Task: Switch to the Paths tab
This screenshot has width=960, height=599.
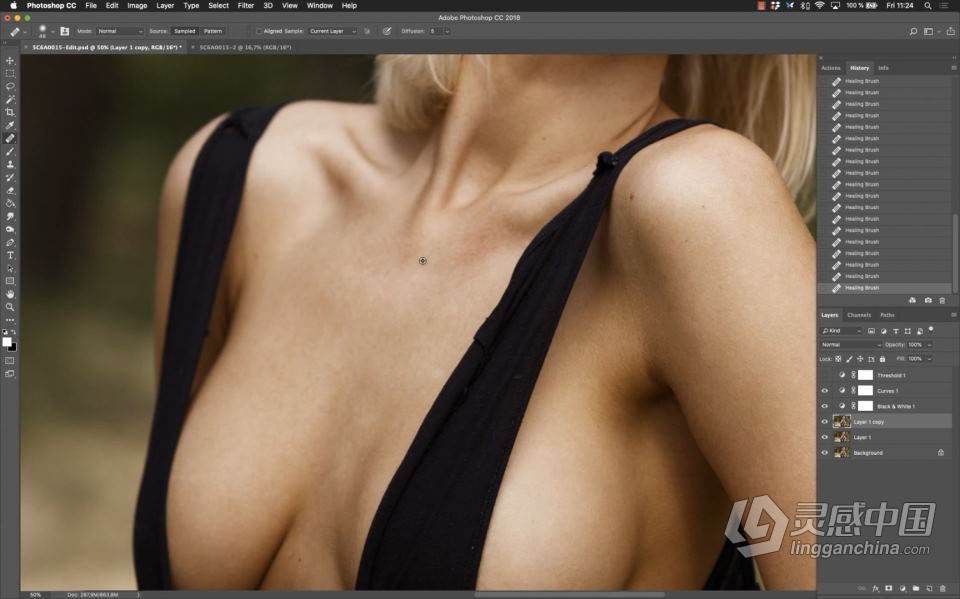Action: point(887,315)
